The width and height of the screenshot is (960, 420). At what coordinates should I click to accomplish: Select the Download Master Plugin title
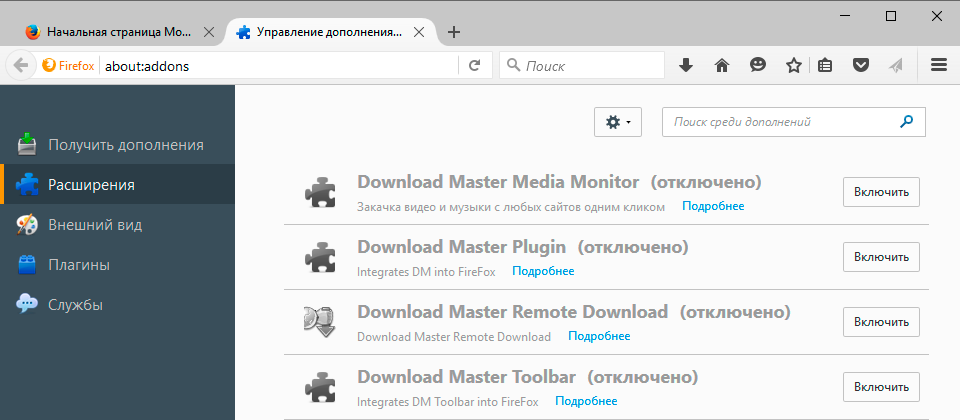pos(462,247)
